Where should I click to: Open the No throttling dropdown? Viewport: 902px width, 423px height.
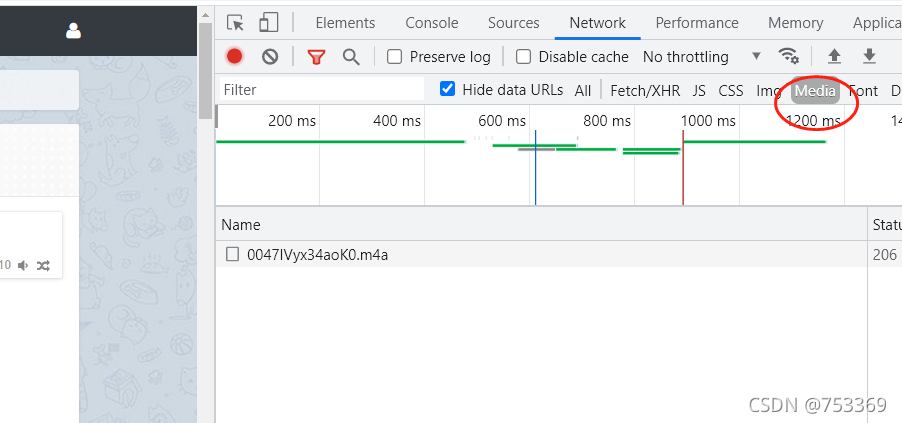702,56
